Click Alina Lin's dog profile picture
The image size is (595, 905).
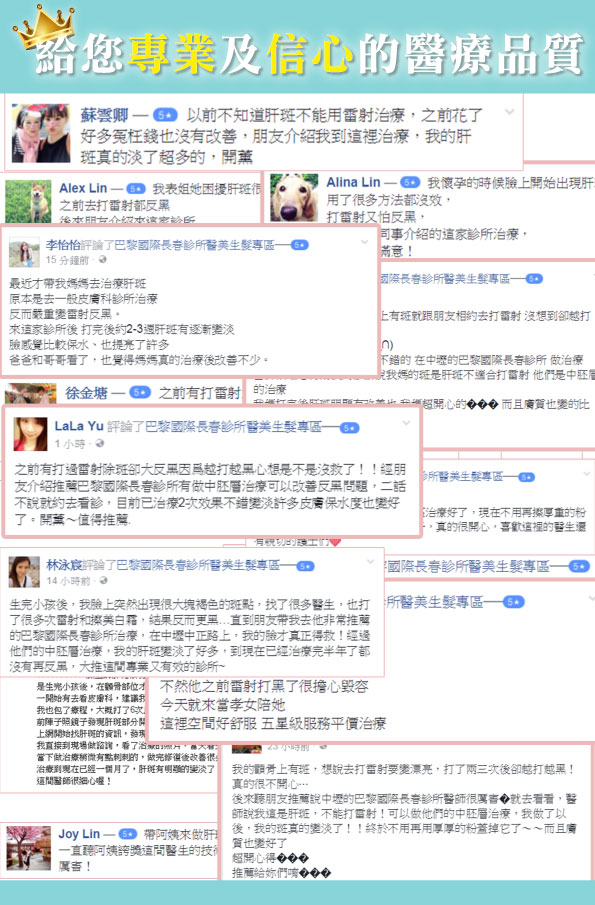point(294,197)
